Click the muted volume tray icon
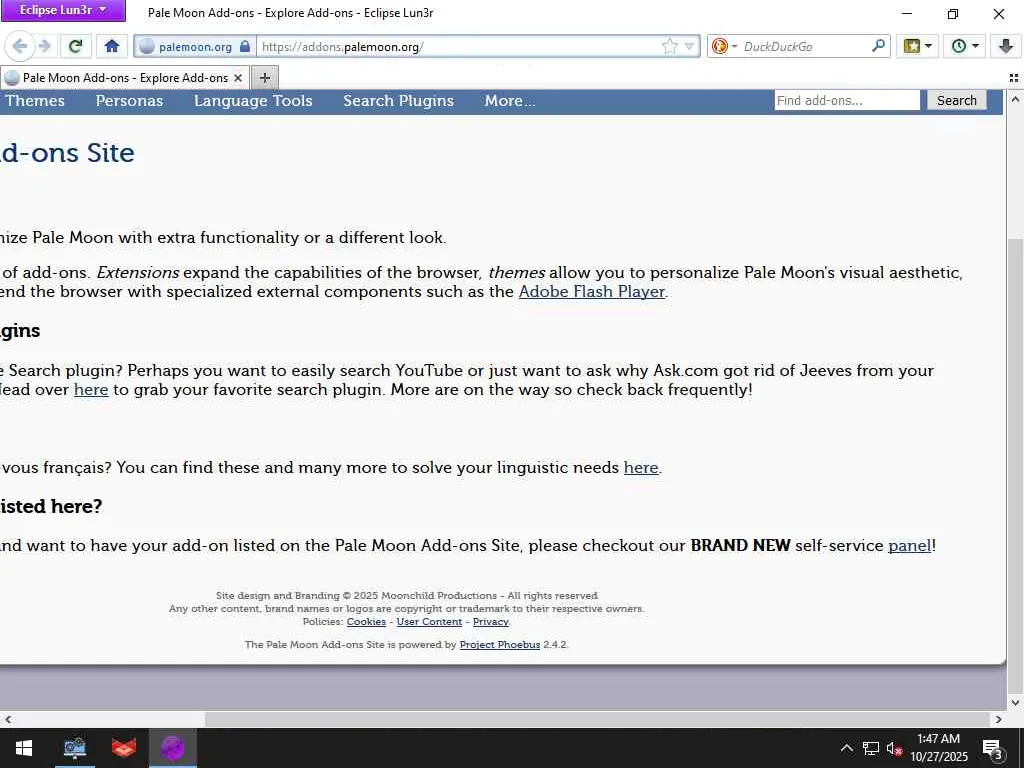Image resolution: width=1024 pixels, height=768 pixels. click(x=895, y=748)
